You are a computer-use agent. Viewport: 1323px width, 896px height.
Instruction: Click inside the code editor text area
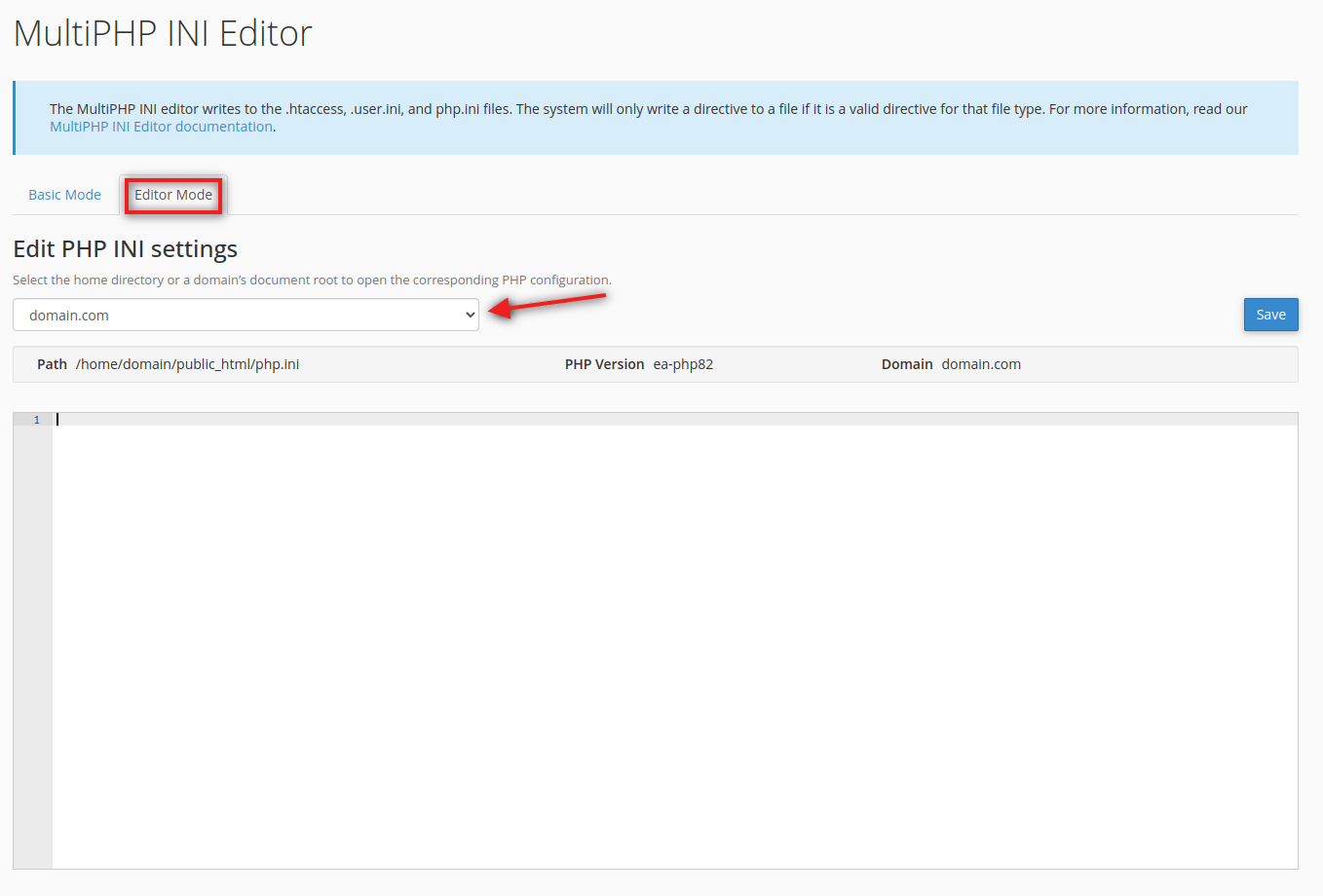pos(674,640)
